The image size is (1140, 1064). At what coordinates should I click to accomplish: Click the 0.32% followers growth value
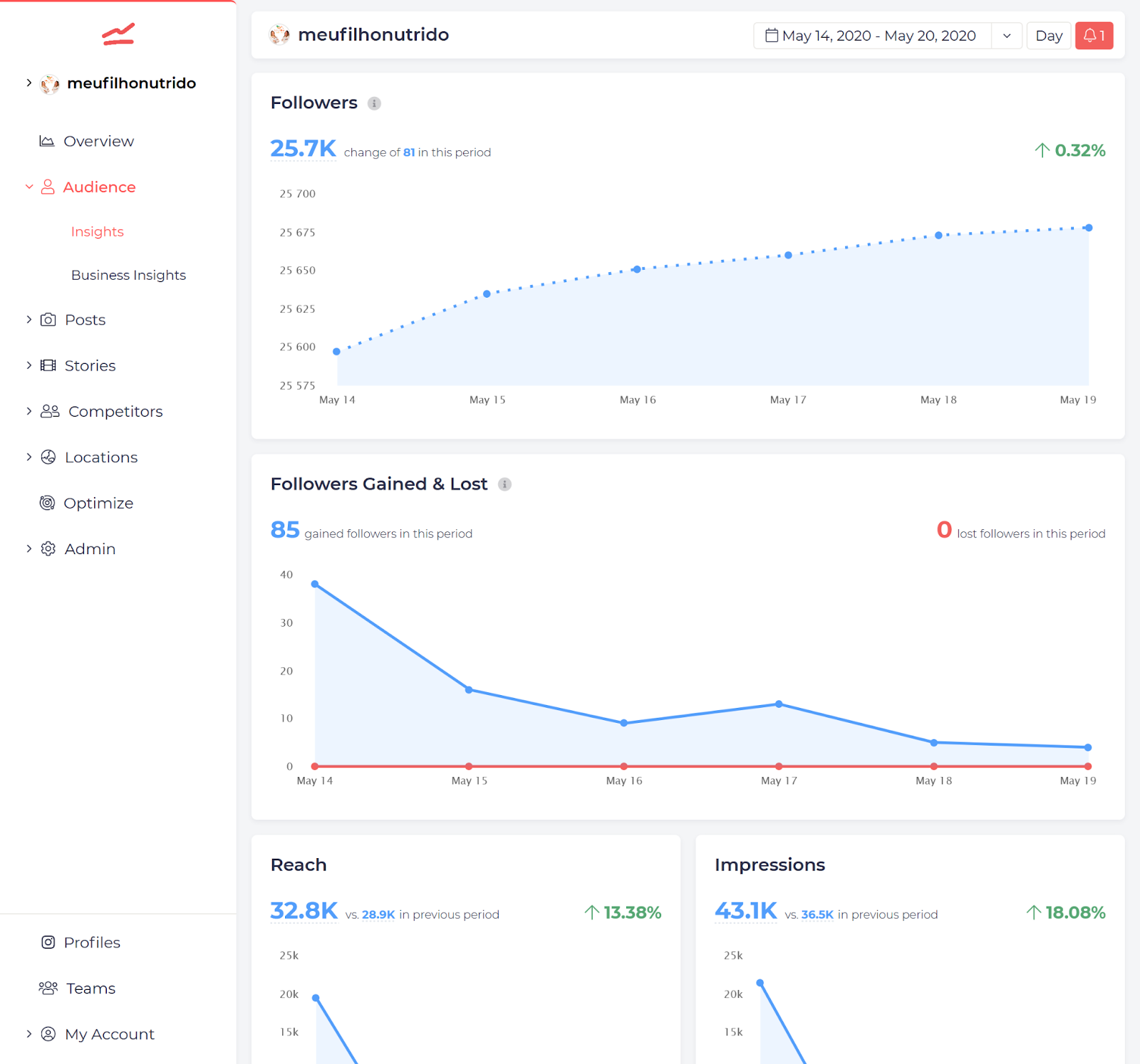pyautogui.click(x=1080, y=150)
